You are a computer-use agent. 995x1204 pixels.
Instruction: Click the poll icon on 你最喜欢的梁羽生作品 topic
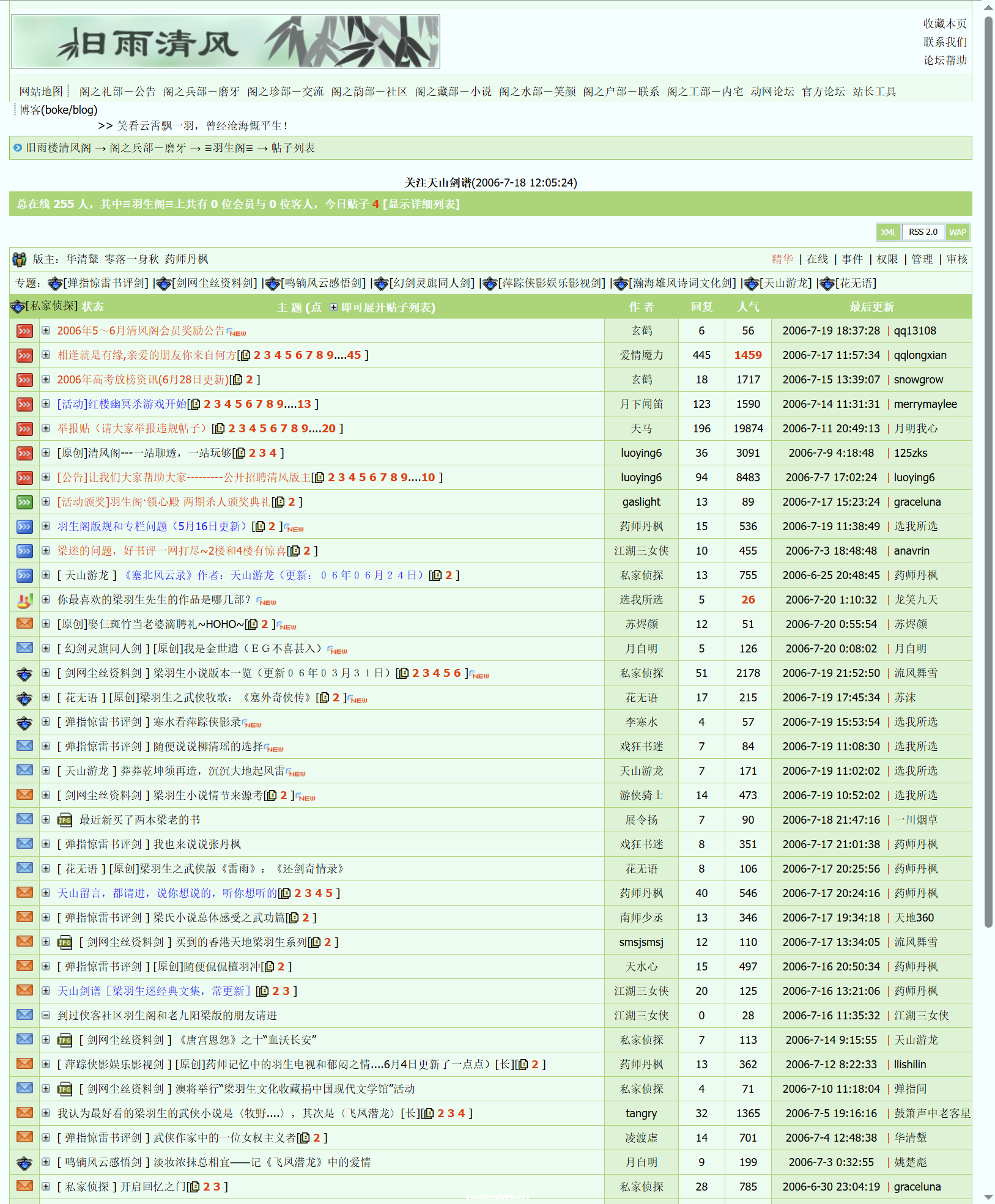[24, 600]
